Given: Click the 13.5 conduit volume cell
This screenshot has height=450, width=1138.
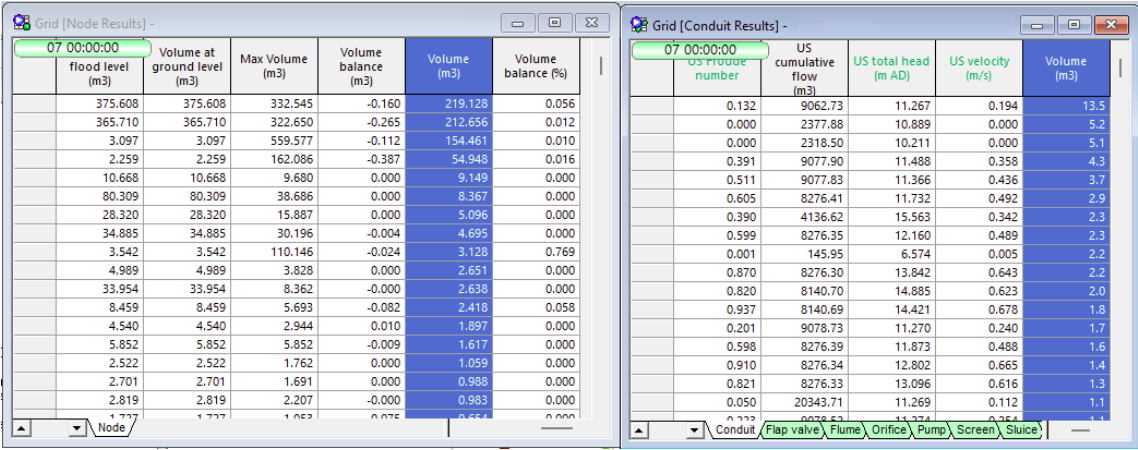Looking at the screenshot, I should [x=1066, y=106].
